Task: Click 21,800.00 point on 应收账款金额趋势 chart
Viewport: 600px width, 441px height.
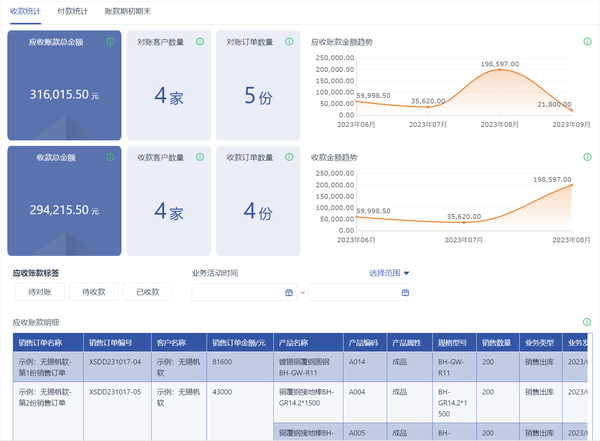Action: [572, 110]
